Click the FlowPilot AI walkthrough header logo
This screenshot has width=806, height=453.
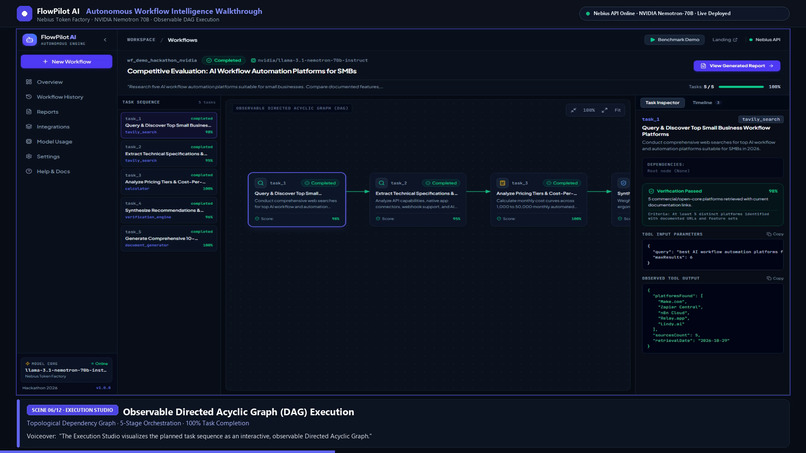coord(24,13)
